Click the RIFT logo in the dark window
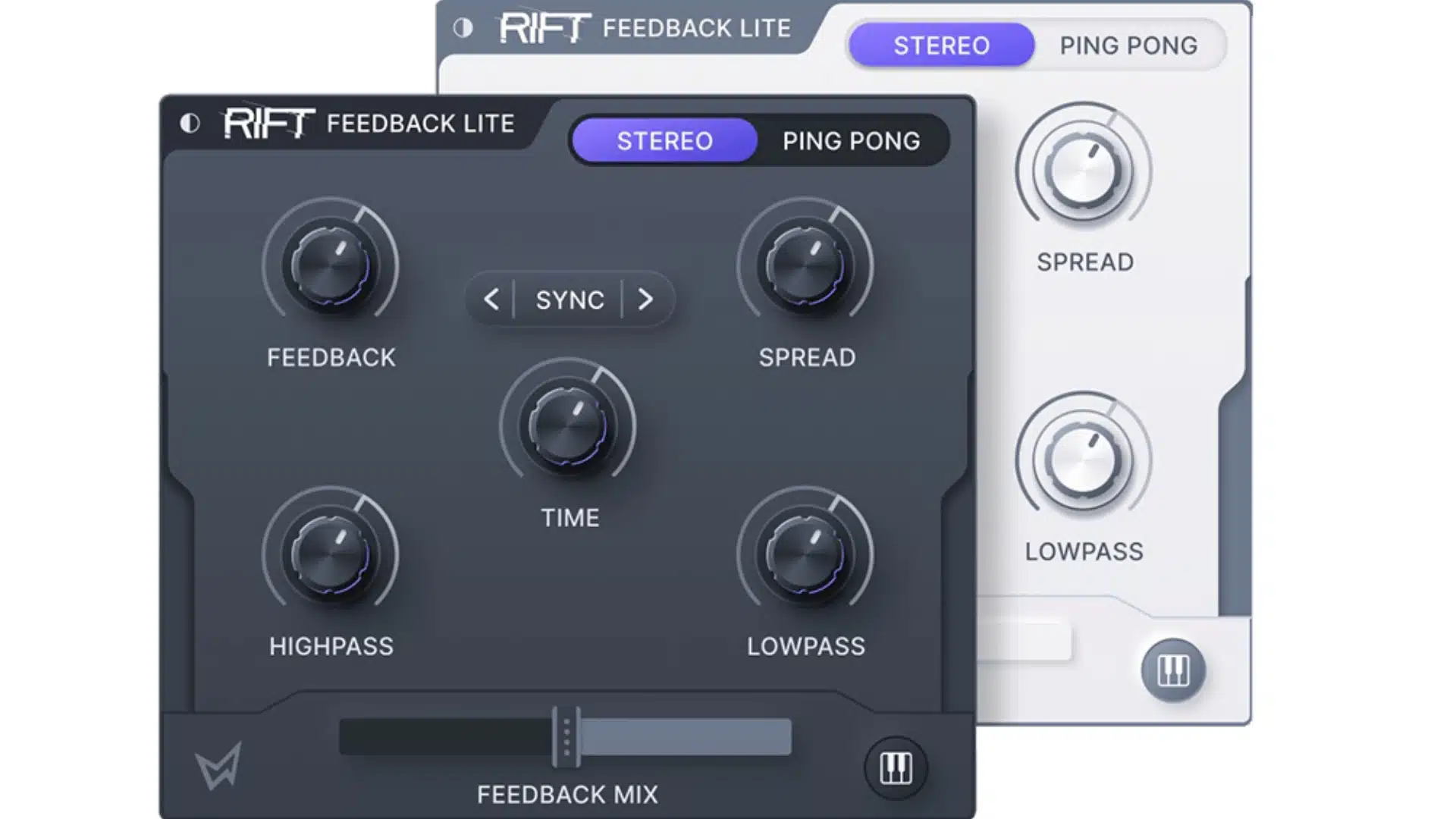This screenshot has width=1456, height=819. pos(269,121)
